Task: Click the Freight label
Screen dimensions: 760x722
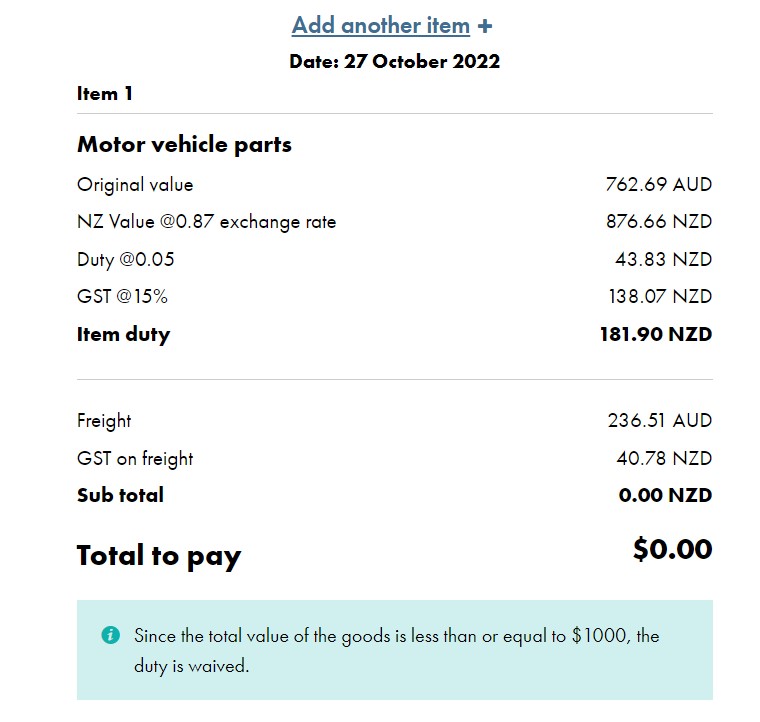Action: click(104, 421)
